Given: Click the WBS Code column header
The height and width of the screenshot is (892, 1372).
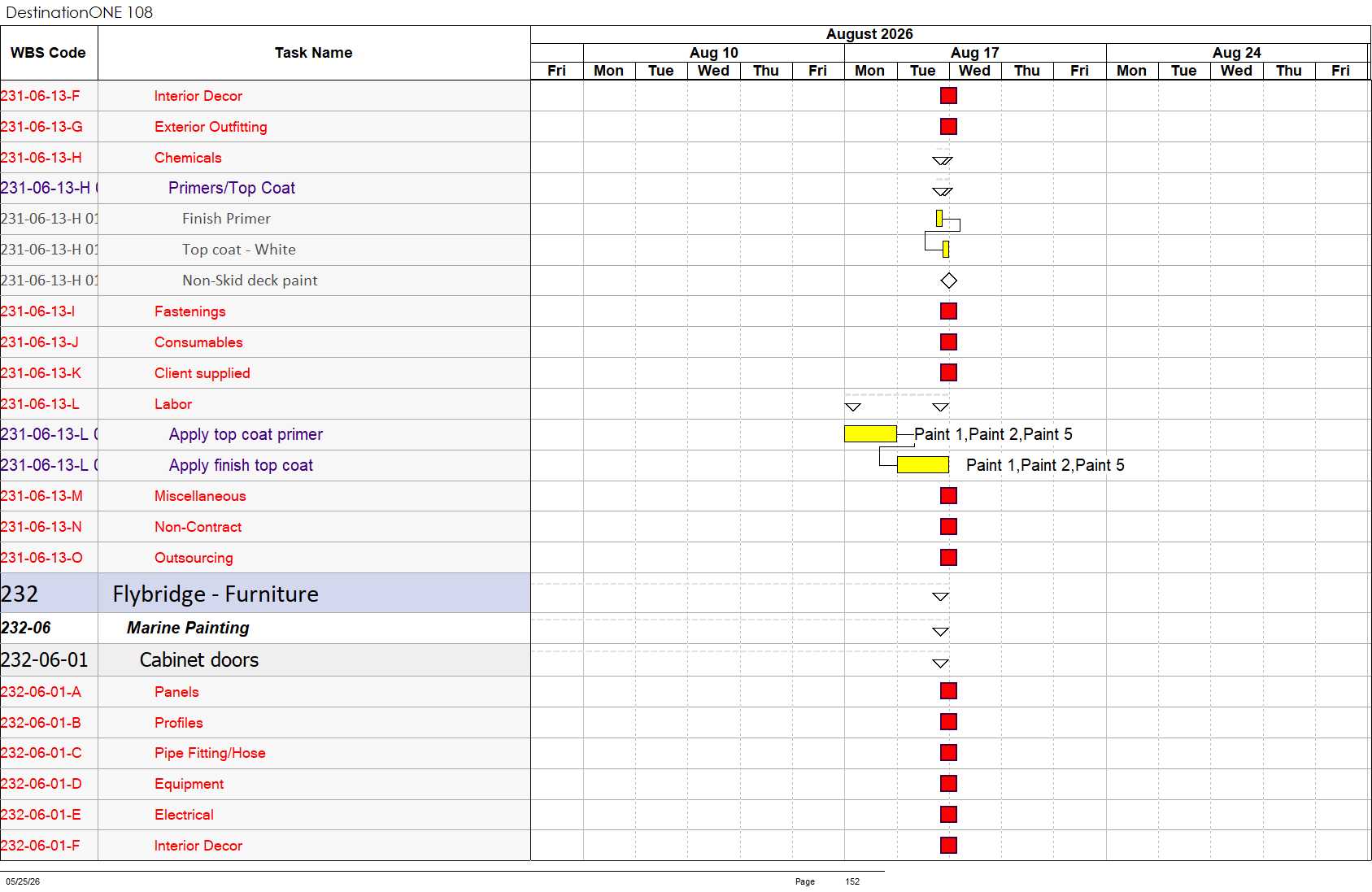Looking at the screenshot, I should (x=48, y=53).
